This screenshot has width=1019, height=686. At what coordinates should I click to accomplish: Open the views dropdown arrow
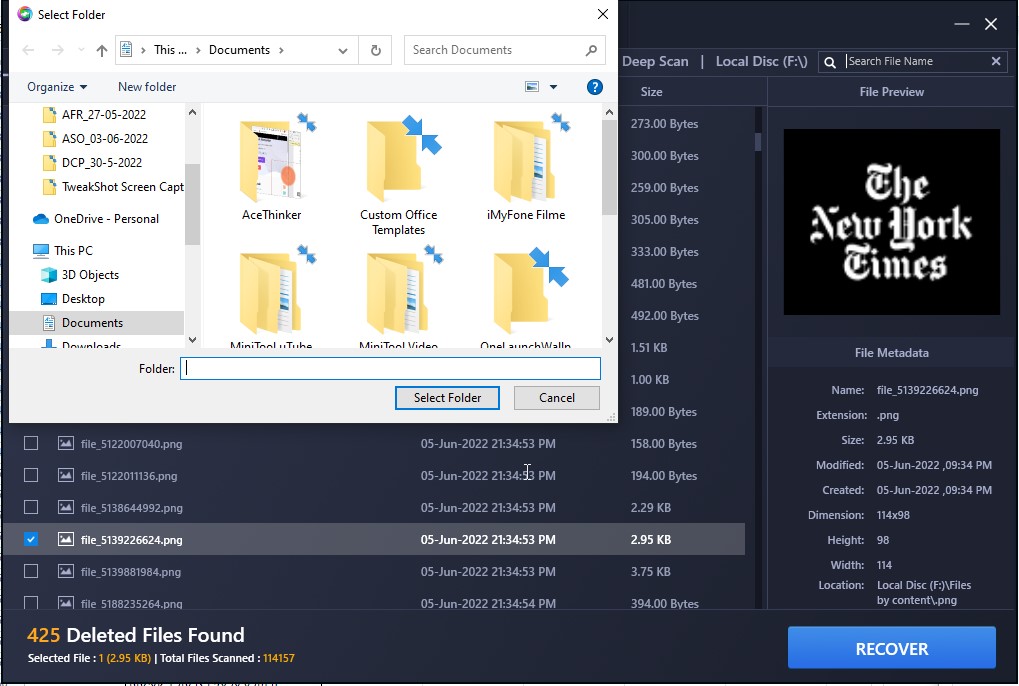tap(551, 87)
